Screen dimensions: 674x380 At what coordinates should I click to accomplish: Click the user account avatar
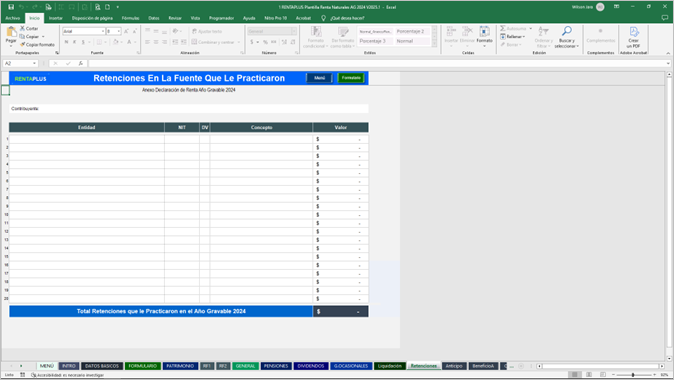[x=600, y=7]
